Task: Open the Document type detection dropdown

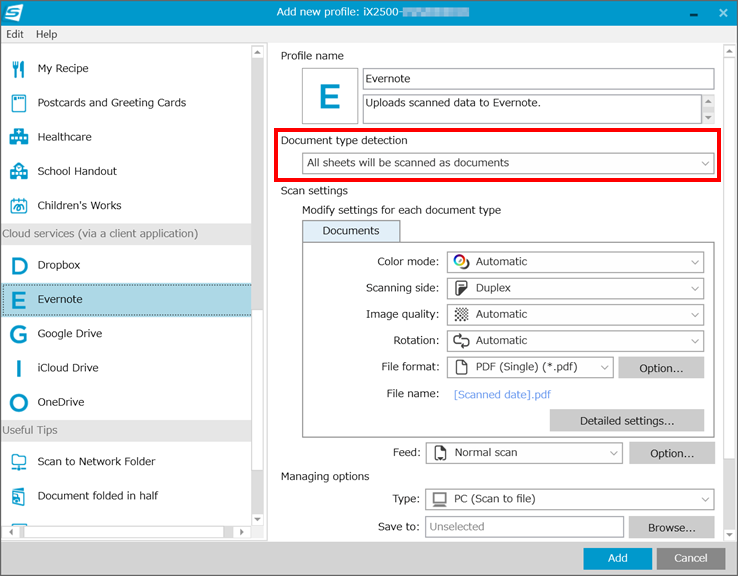Action: 508,163
